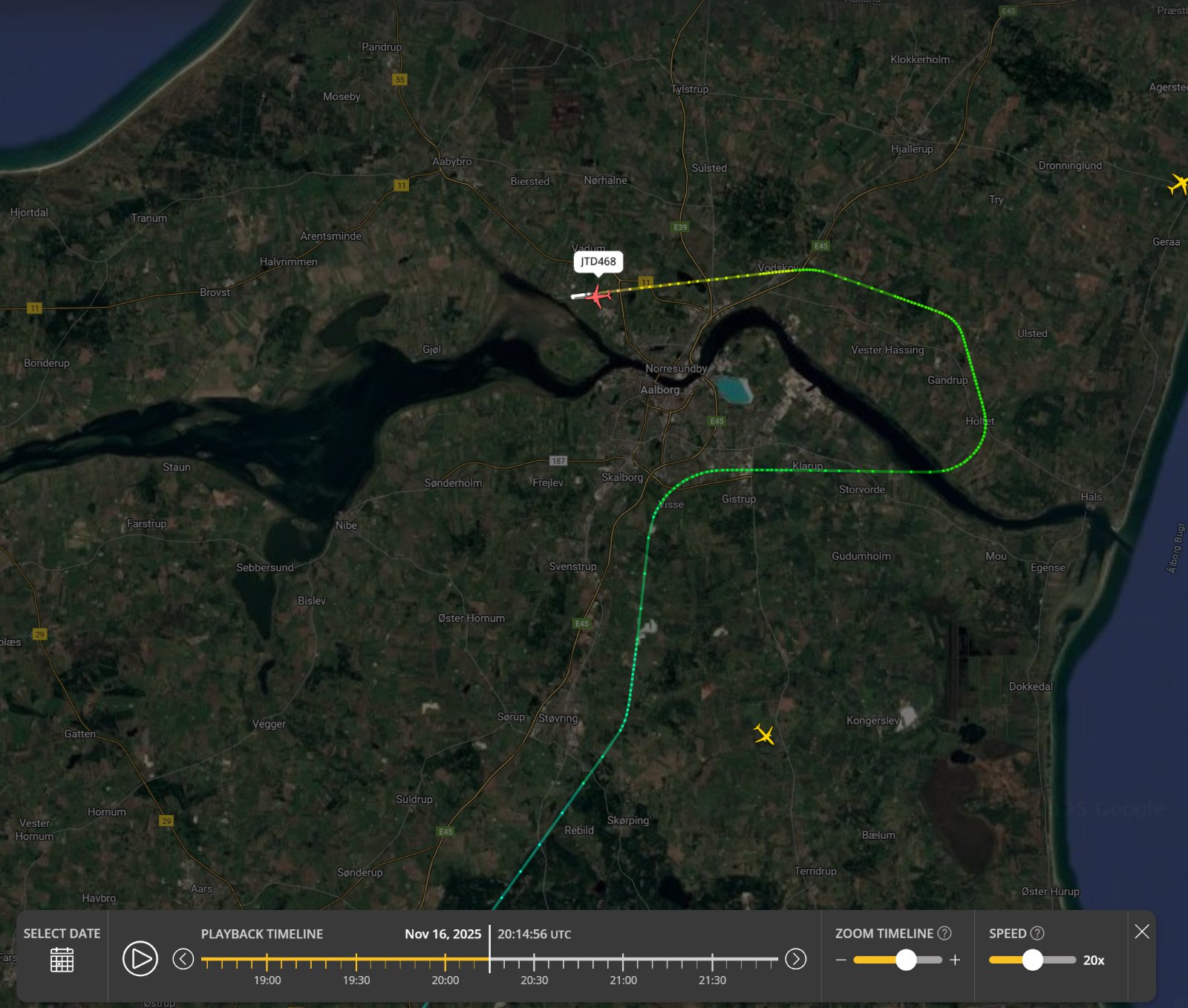Click the JTD468 callsign label
1188x1008 pixels.
click(x=598, y=261)
